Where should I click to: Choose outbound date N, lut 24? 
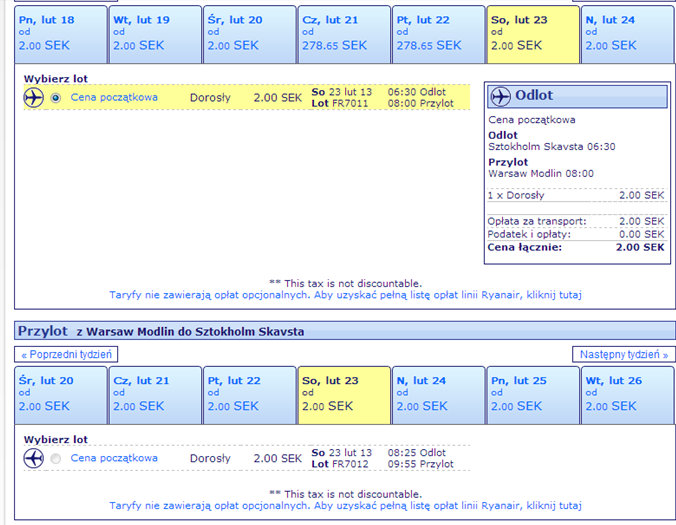628,34
